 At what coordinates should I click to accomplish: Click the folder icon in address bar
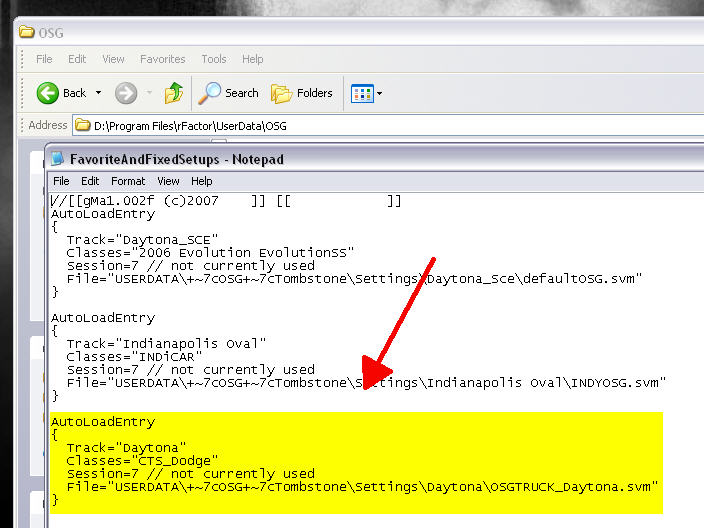click(83, 125)
